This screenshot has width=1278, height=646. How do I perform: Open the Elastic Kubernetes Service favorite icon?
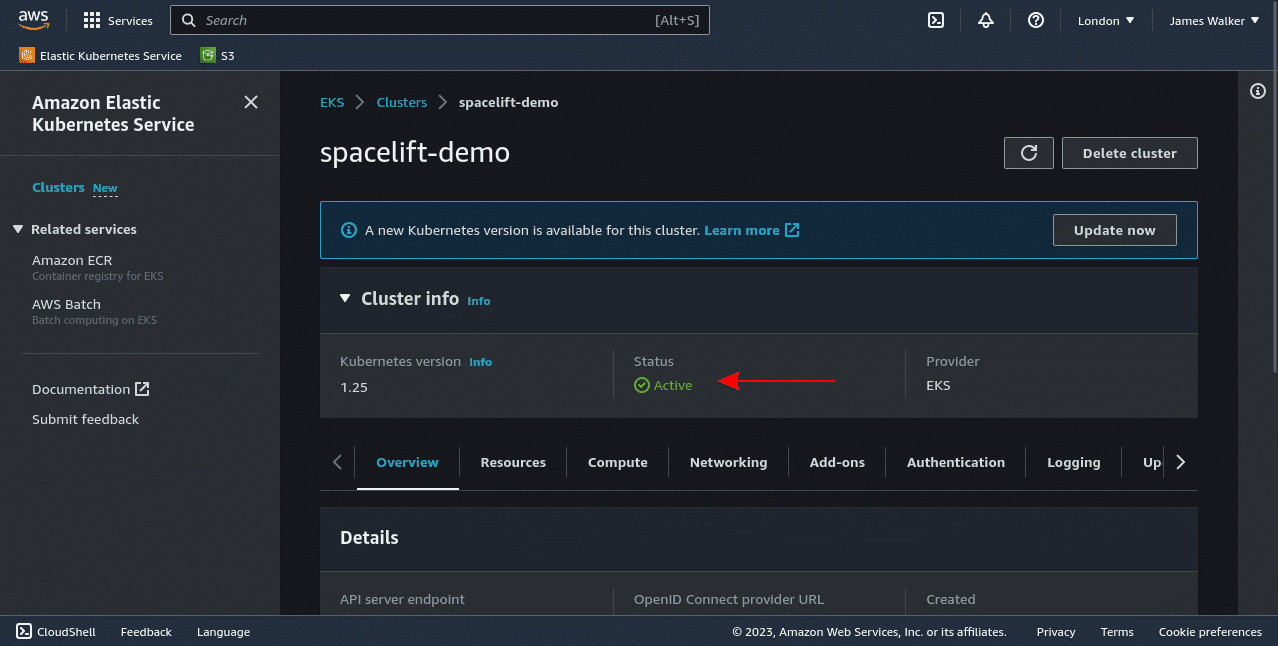[27, 56]
